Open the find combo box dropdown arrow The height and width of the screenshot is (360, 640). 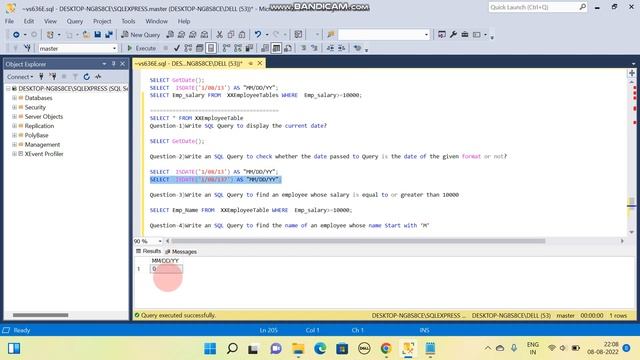pyautogui.click(x=426, y=35)
